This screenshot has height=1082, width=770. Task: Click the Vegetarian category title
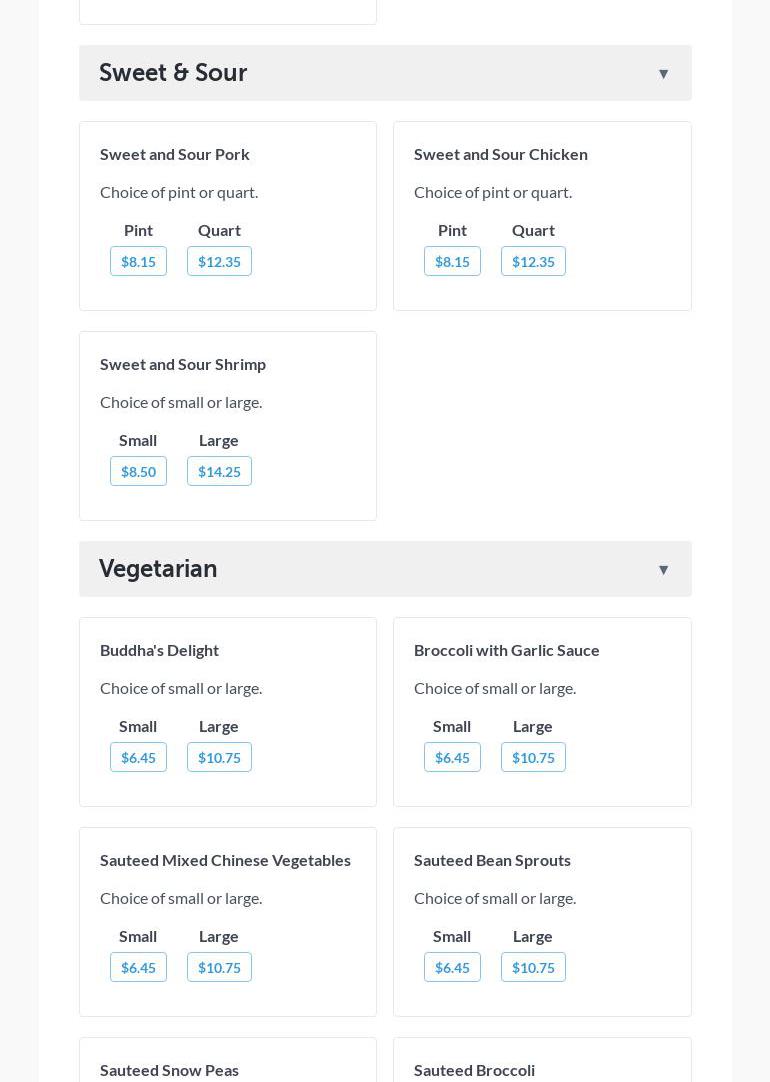(x=158, y=569)
